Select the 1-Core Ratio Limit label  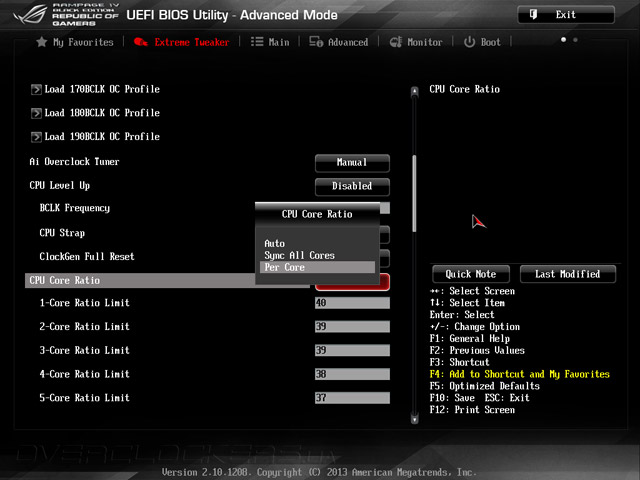[x=84, y=303]
